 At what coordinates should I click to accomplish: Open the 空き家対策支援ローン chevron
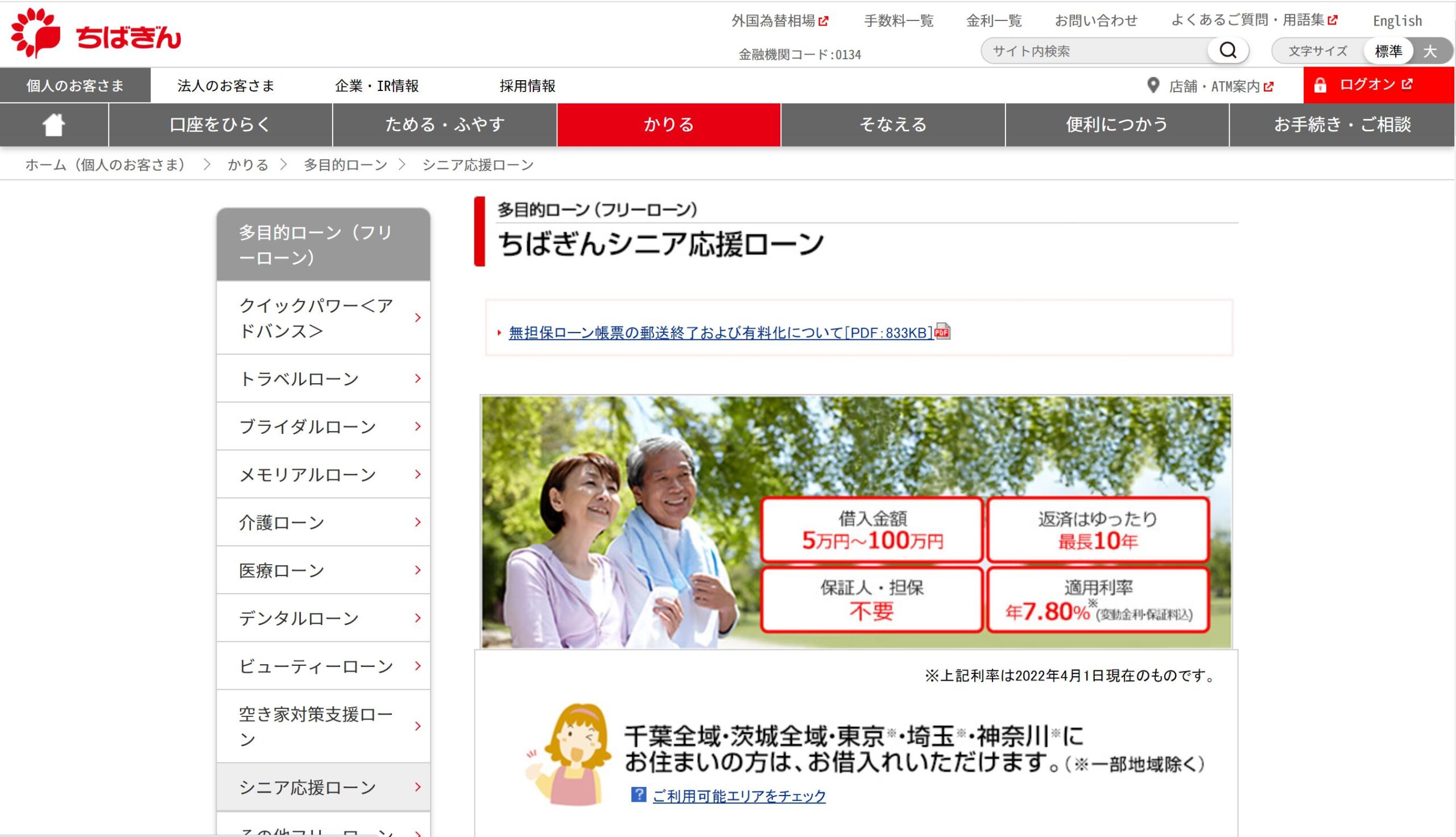tap(418, 726)
